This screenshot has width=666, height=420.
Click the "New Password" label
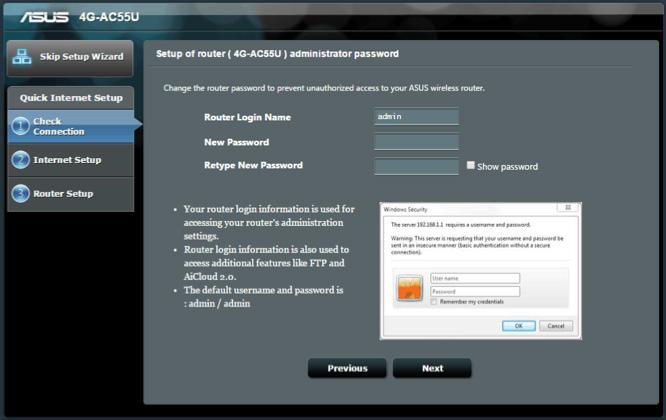click(237, 142)
